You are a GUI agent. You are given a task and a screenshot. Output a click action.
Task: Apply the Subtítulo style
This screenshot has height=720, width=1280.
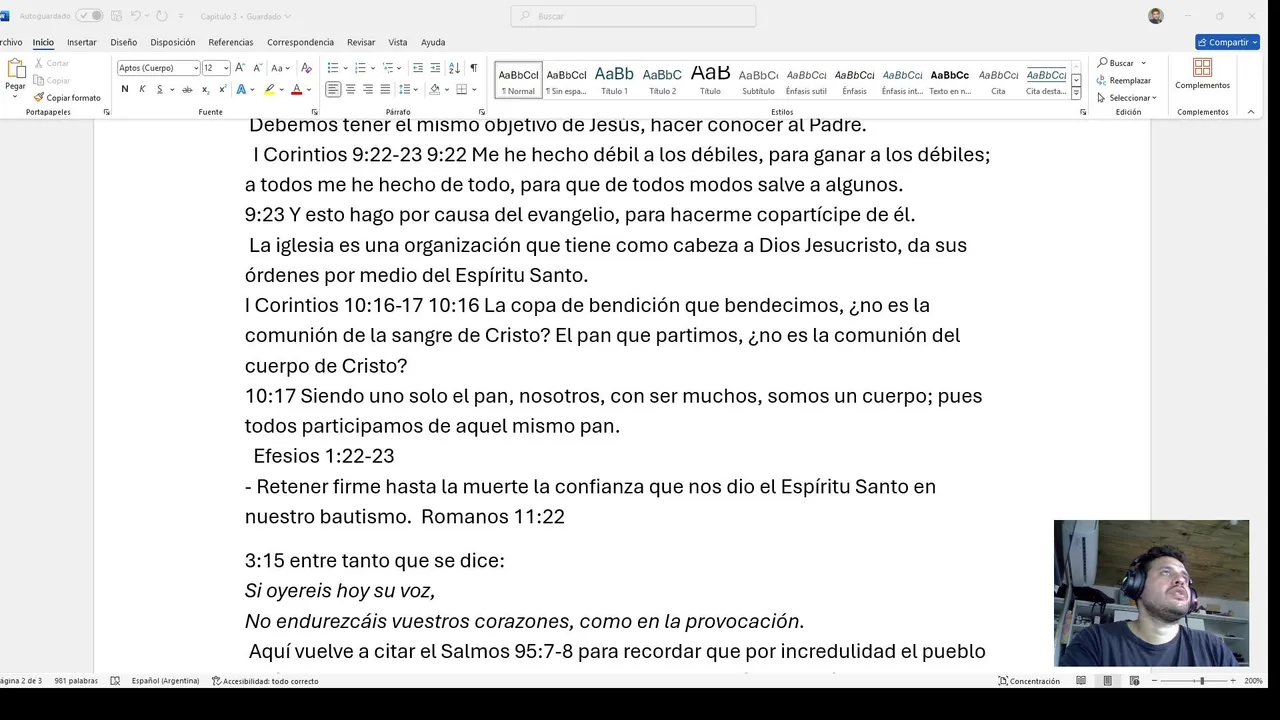click(x=758, y=80)
